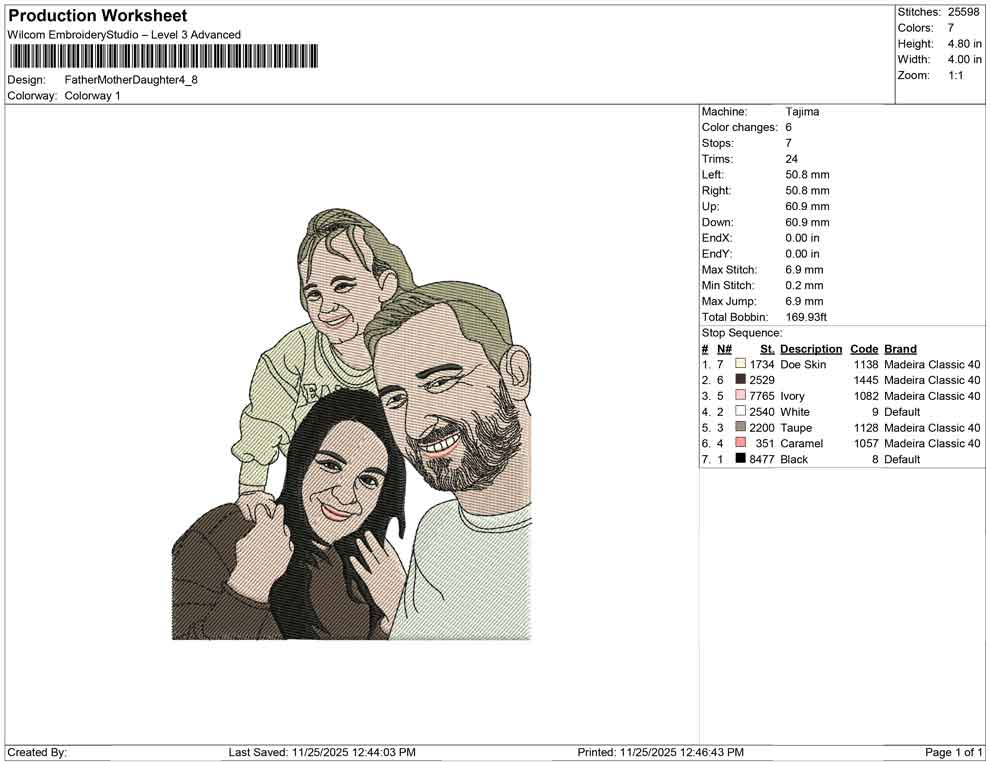Click the 'Description' column header

click(x=811, y=349)
